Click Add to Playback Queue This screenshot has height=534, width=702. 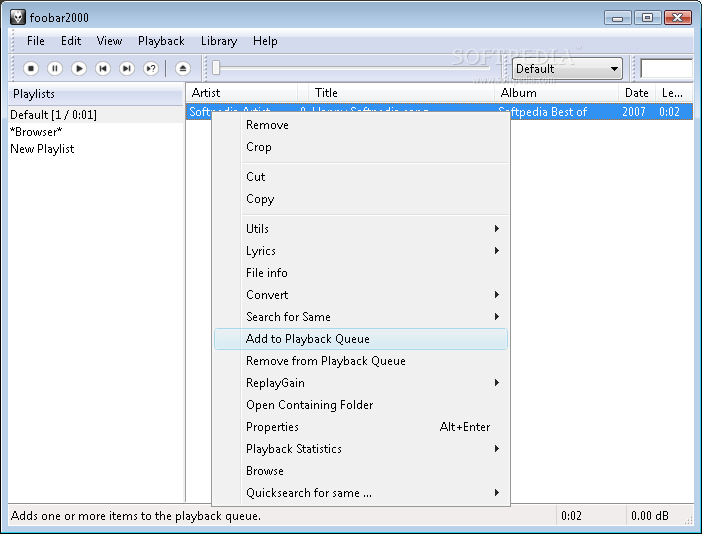click(361, 339)
